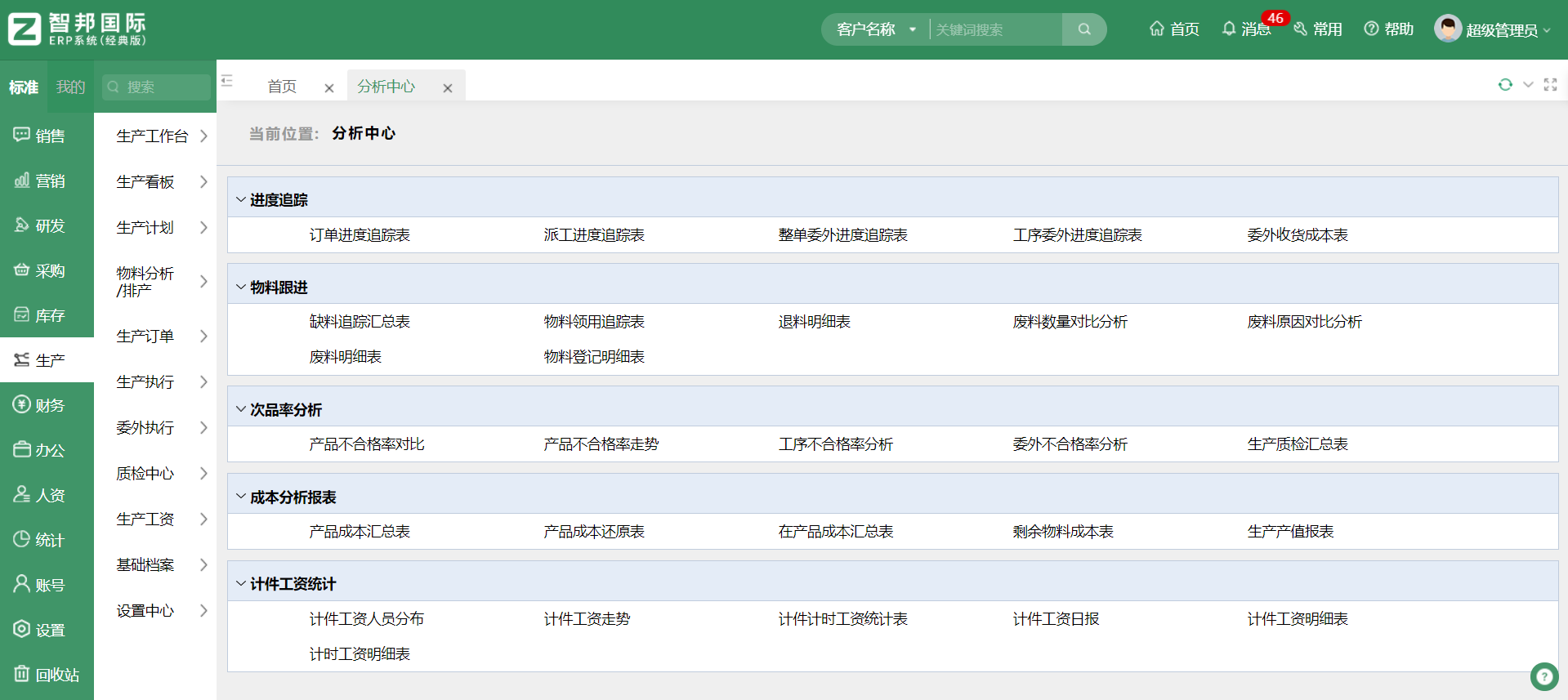
Task: Open the 研发 R&D module
Action: (x=47, y=225)
